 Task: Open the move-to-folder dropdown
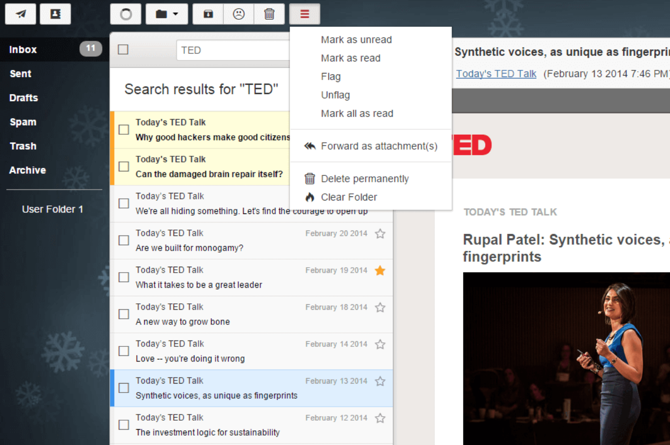pos(167,14)
